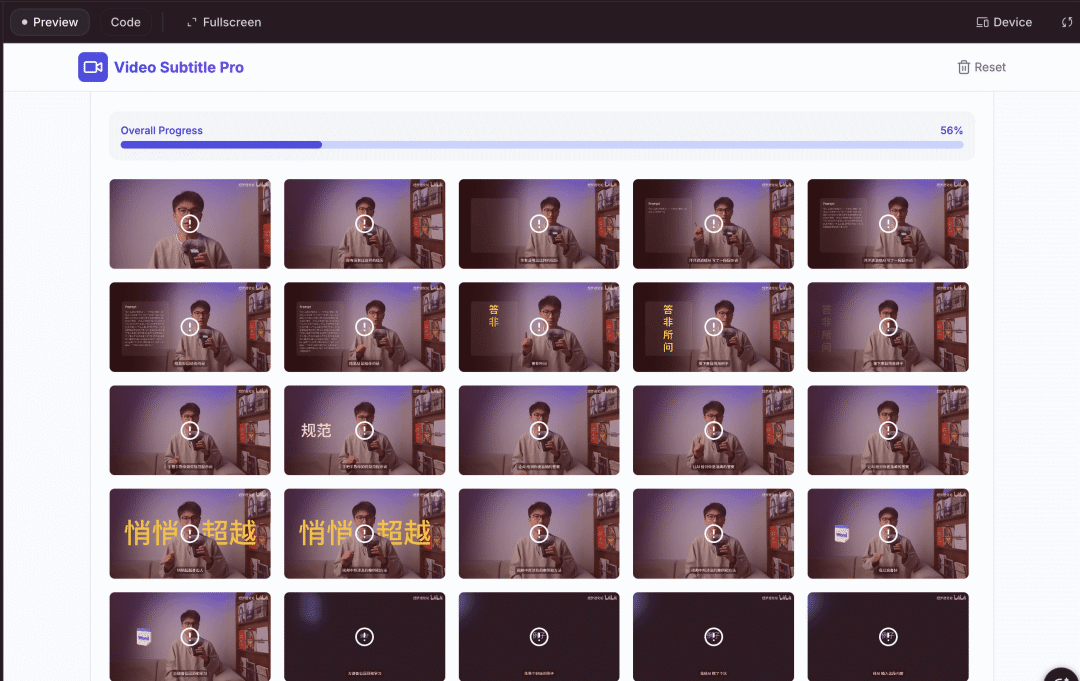
Task: Open thumbnail with yellow '答非所问' text
Action: tap(713, 327)
